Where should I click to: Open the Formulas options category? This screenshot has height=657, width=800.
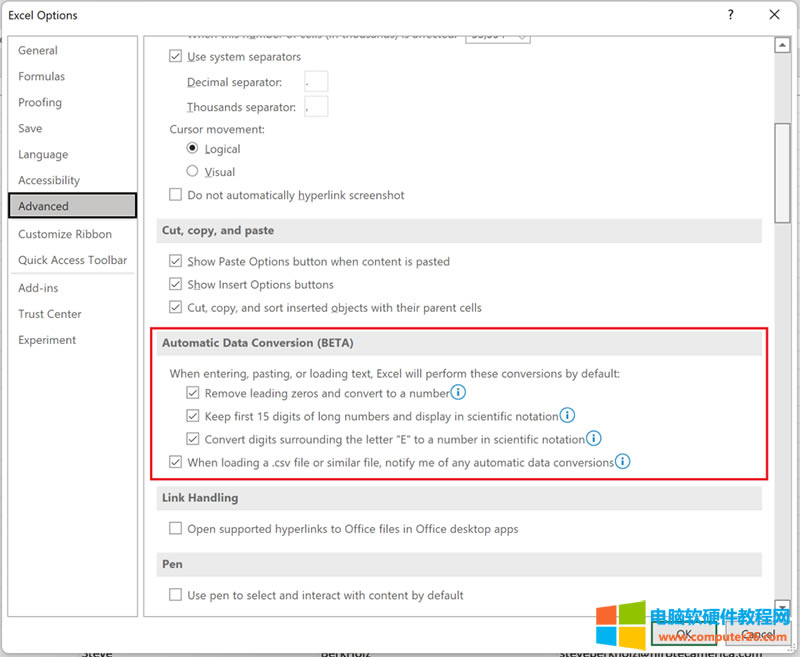point(41,77)
